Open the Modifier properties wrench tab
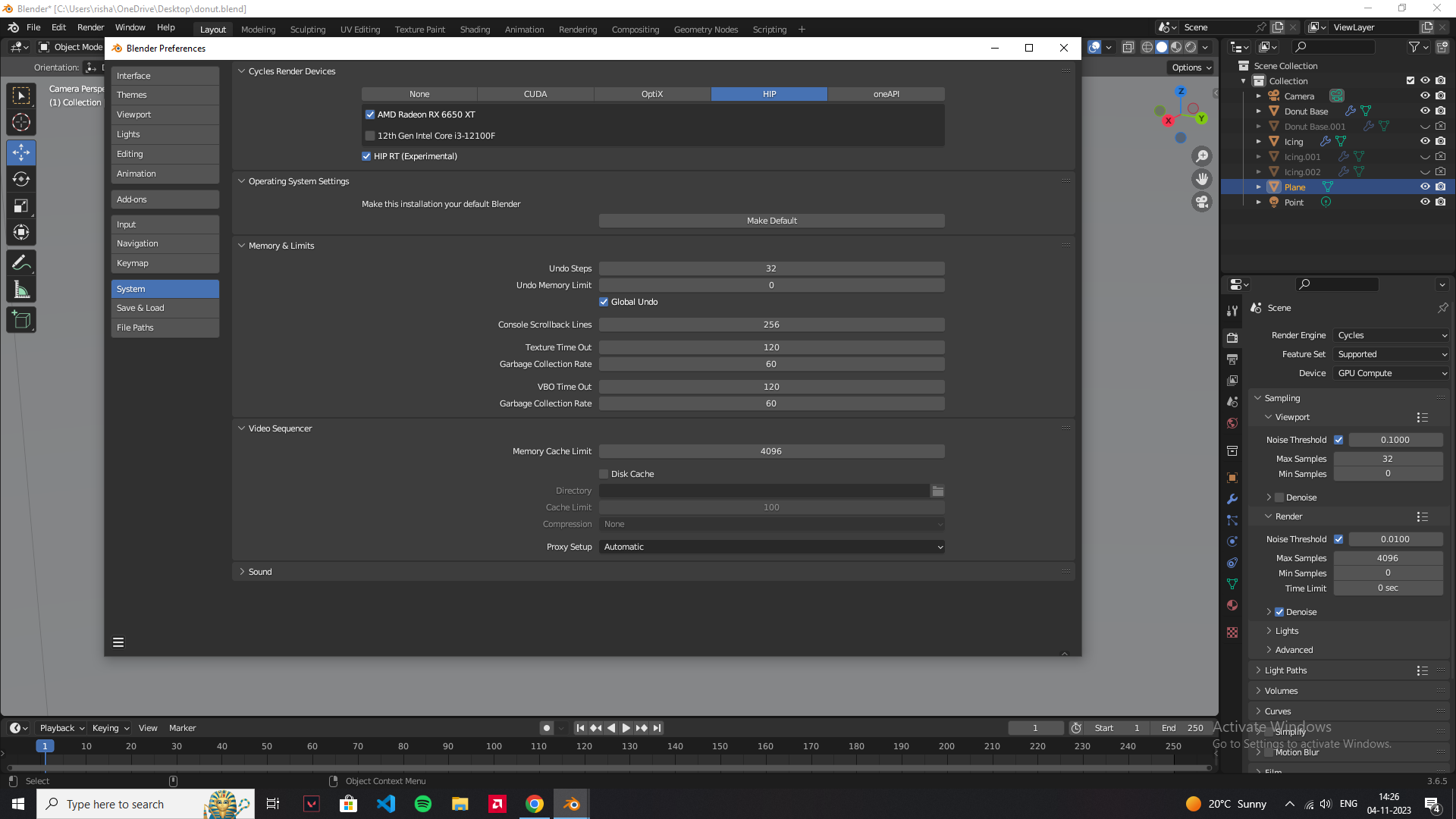 1232,499
